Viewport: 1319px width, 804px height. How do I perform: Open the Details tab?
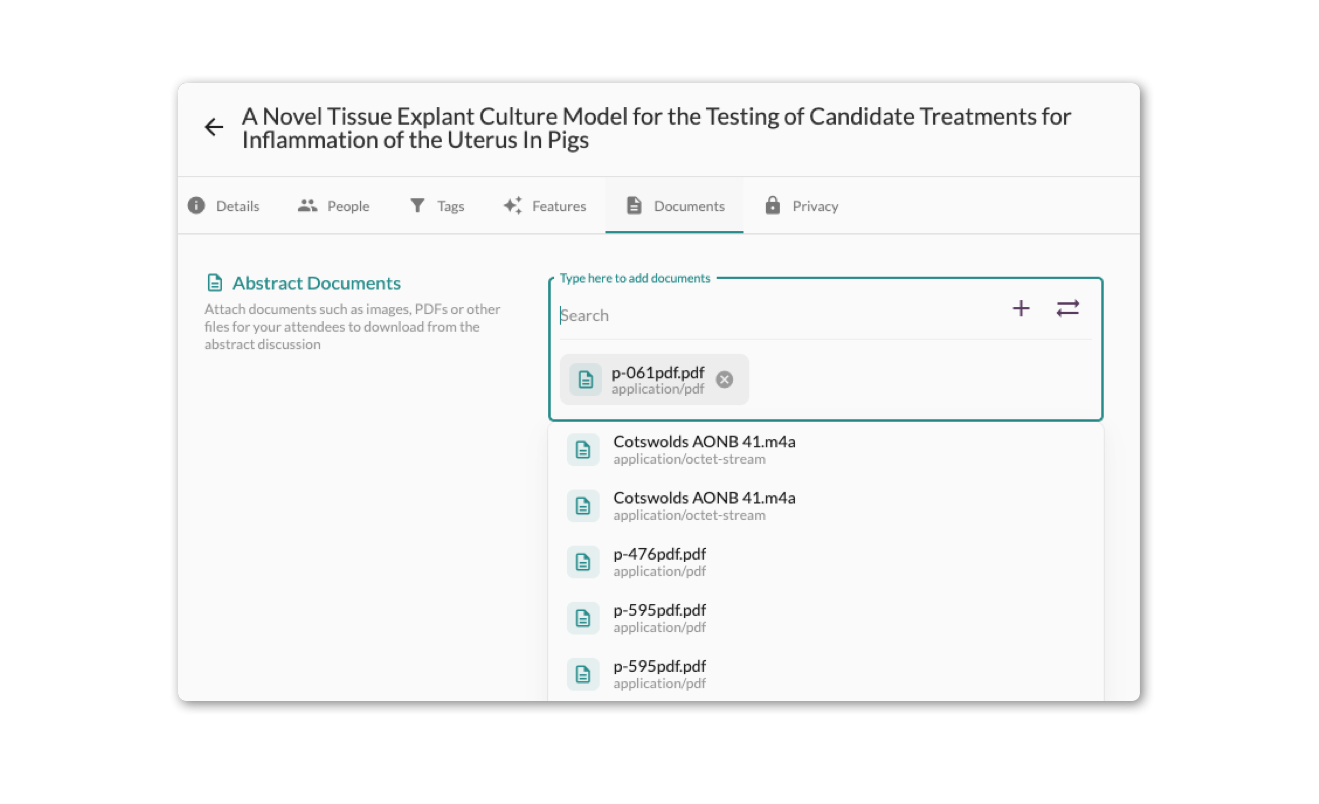[224, 206]
